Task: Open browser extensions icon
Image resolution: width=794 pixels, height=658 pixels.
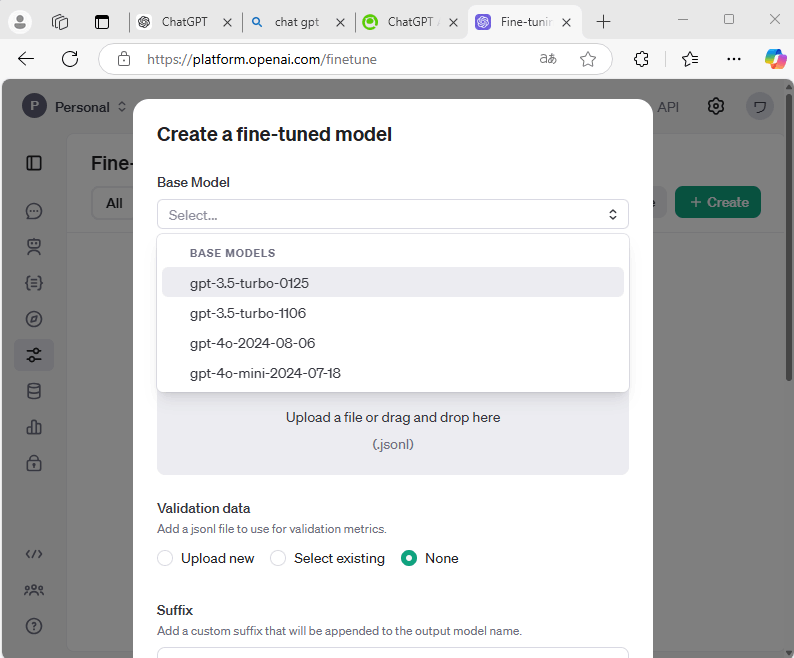Action: click(641, 59)
